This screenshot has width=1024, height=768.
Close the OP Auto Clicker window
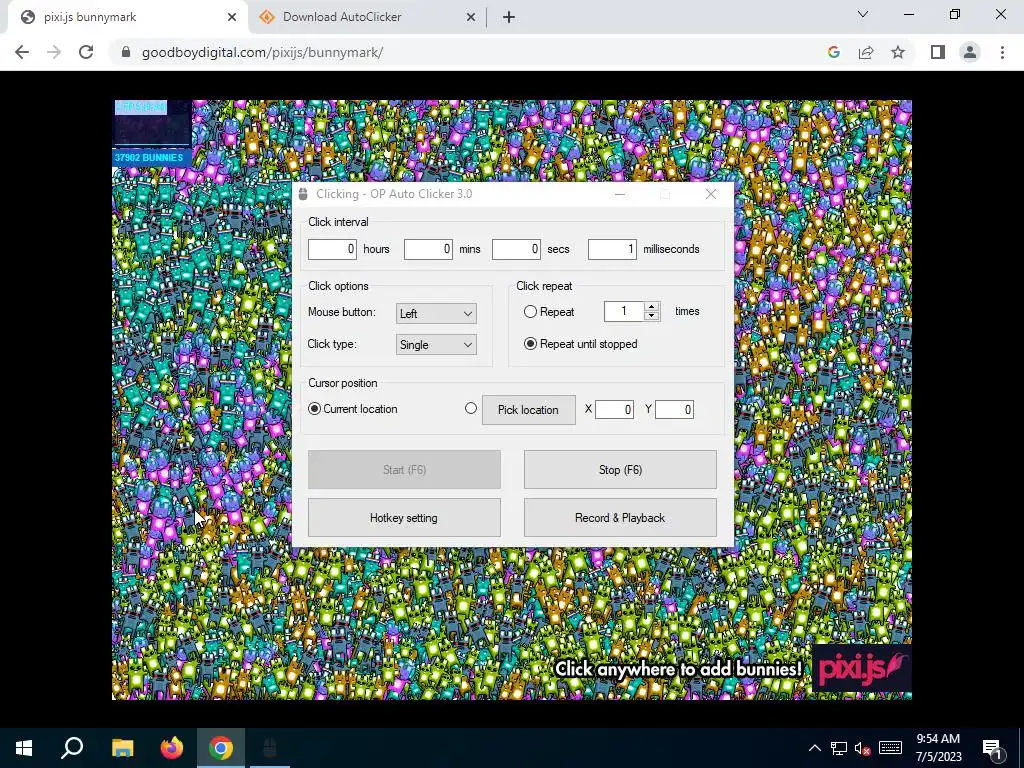pos(711,194)
